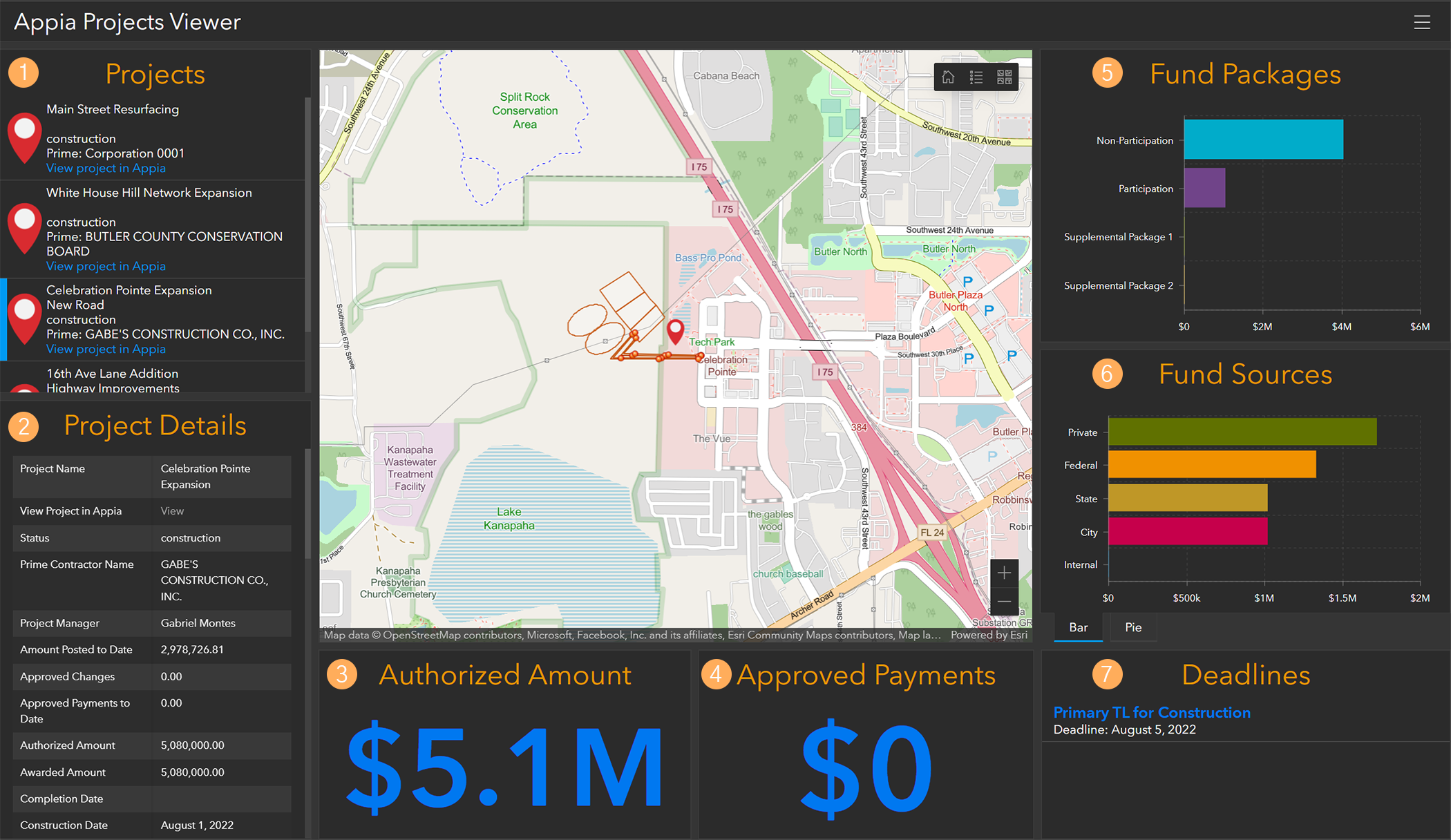Select the Bar tab under Fund Sources
The height and width of the screenshot is (840, 1451).
pyautogui.click(x=1078, y=627)
